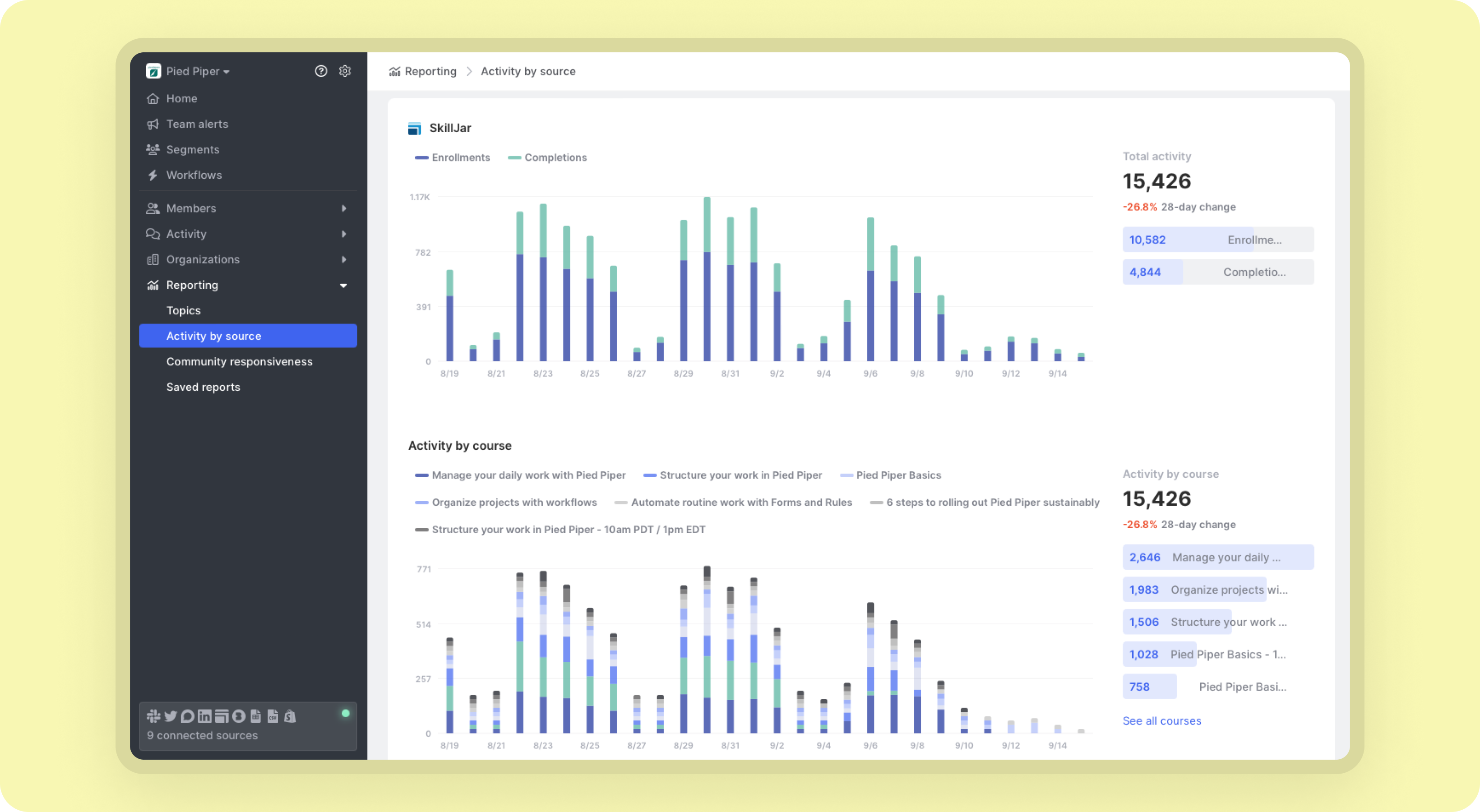Toggle the Pied Piper Basics legend series
This screenshot has height=812, width=1480.
pos(891,475)
